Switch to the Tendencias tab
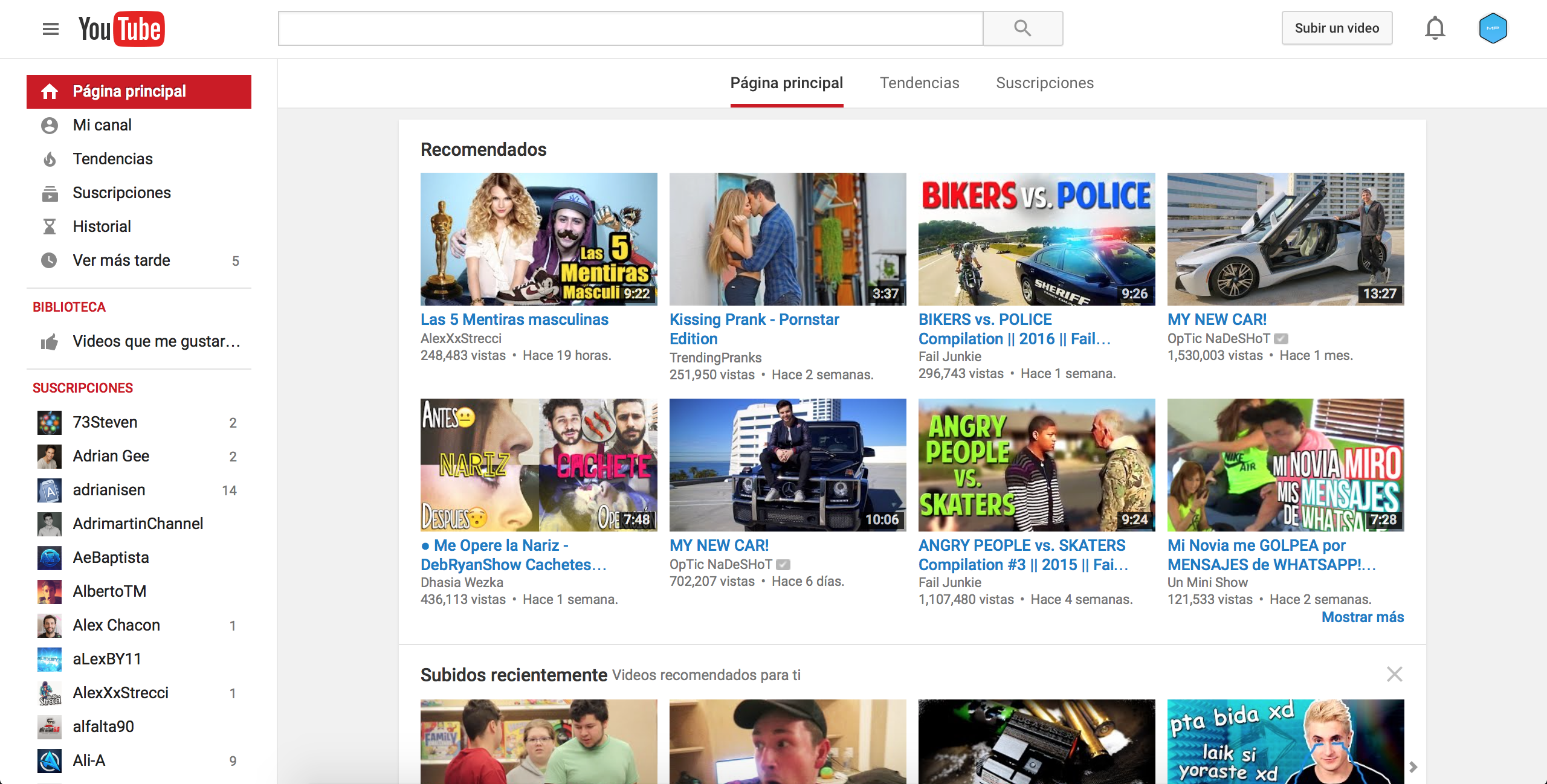This screenshot has height=784, width=1547. 919,83
